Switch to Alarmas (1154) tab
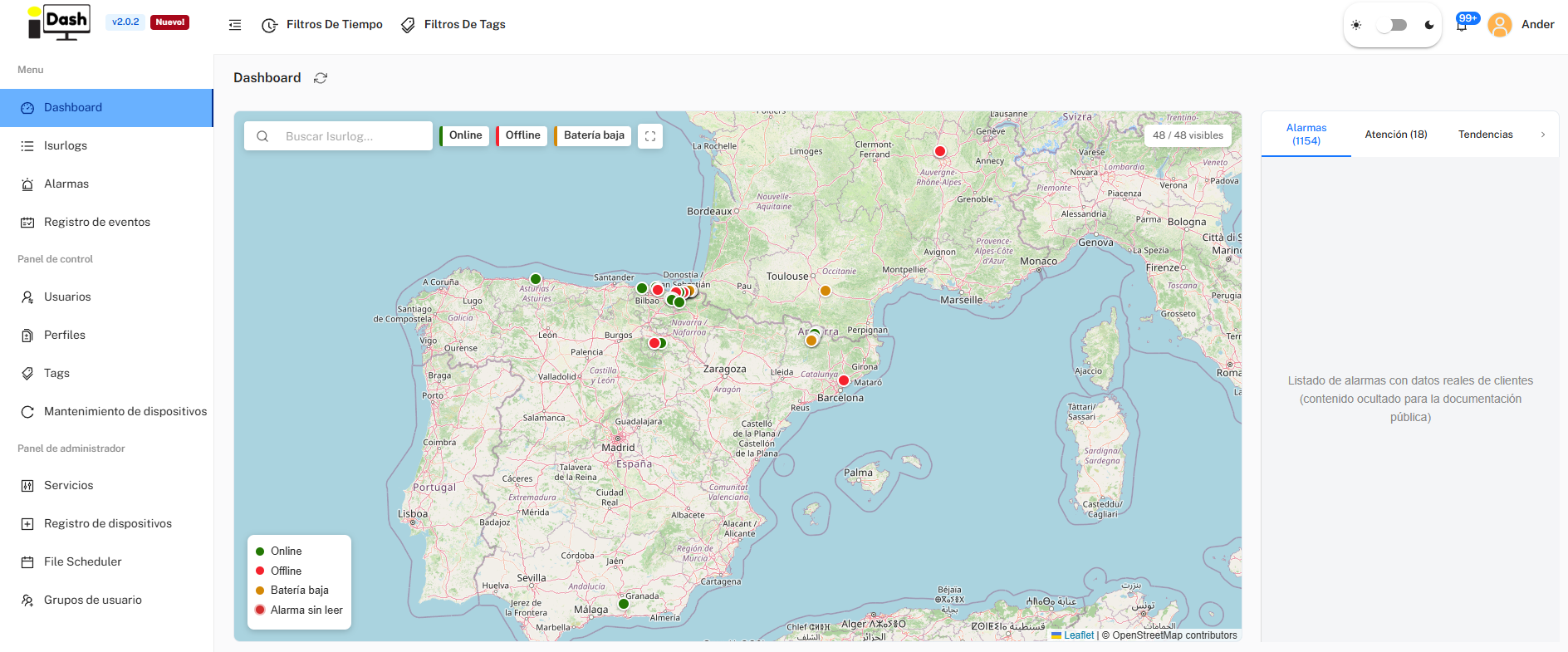This screenshot has width=1568, height=652. click(1306, 135)
